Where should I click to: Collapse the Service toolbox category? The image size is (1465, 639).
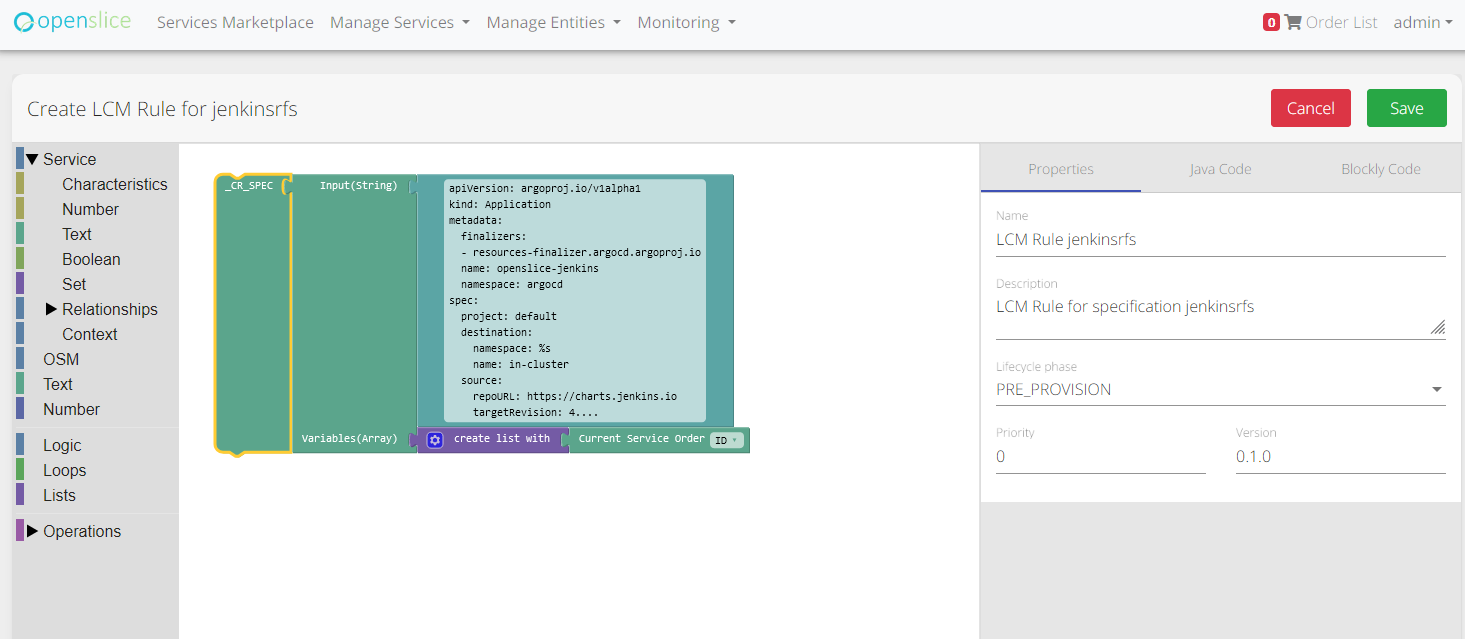pyautogui.click(x=32, y=159)
